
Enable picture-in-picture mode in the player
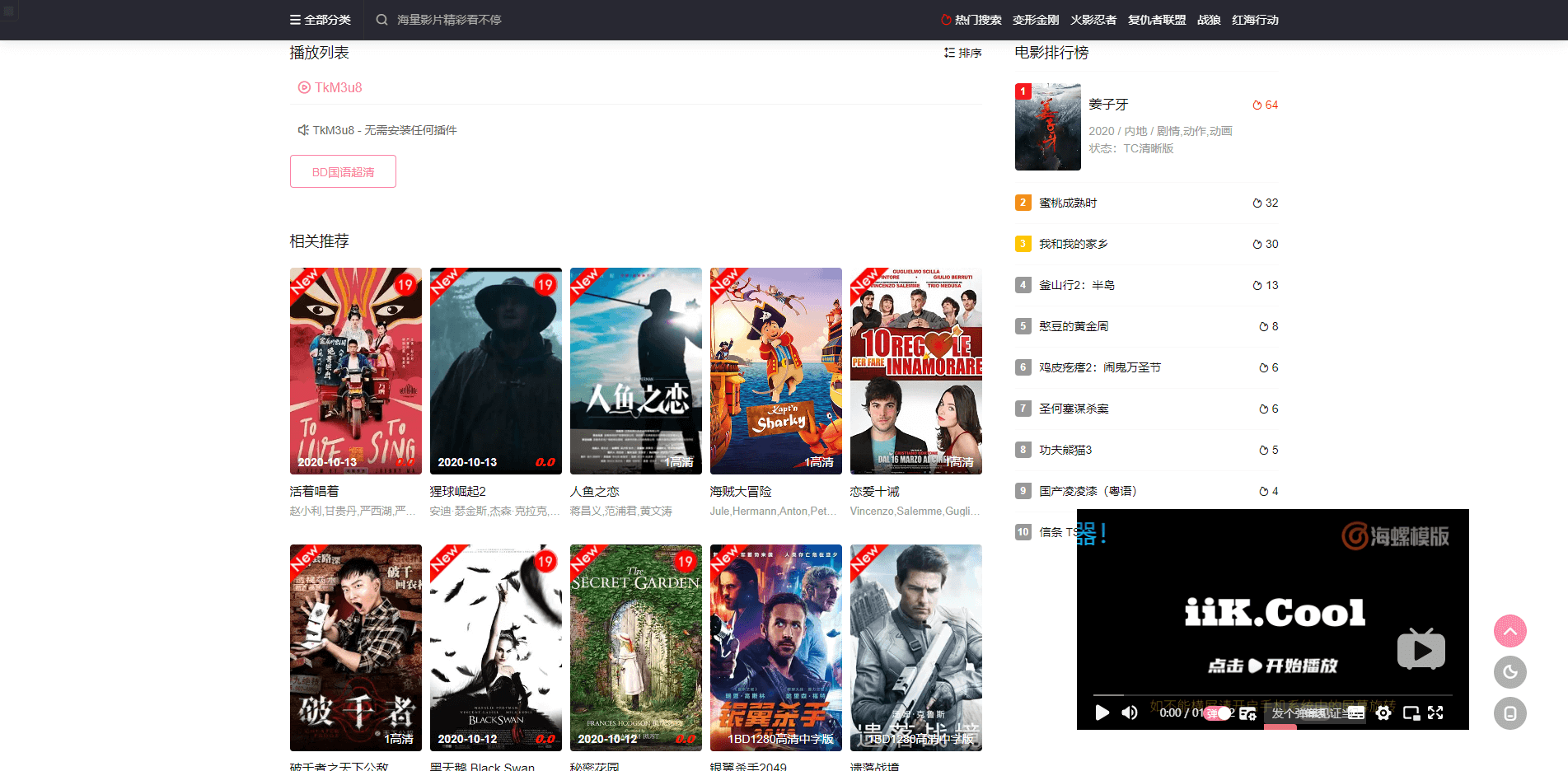1411,713
